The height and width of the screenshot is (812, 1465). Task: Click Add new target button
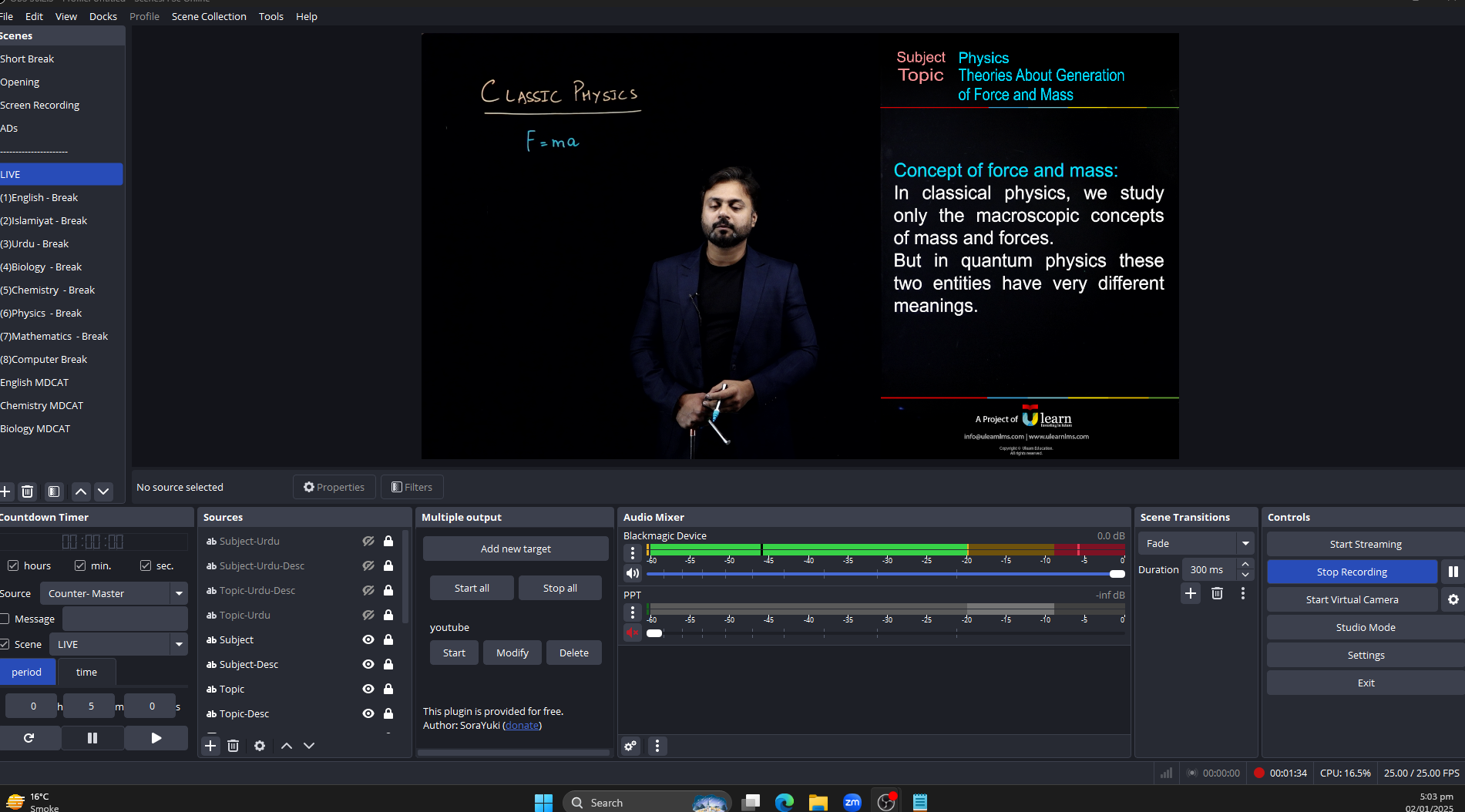(516, 549)
